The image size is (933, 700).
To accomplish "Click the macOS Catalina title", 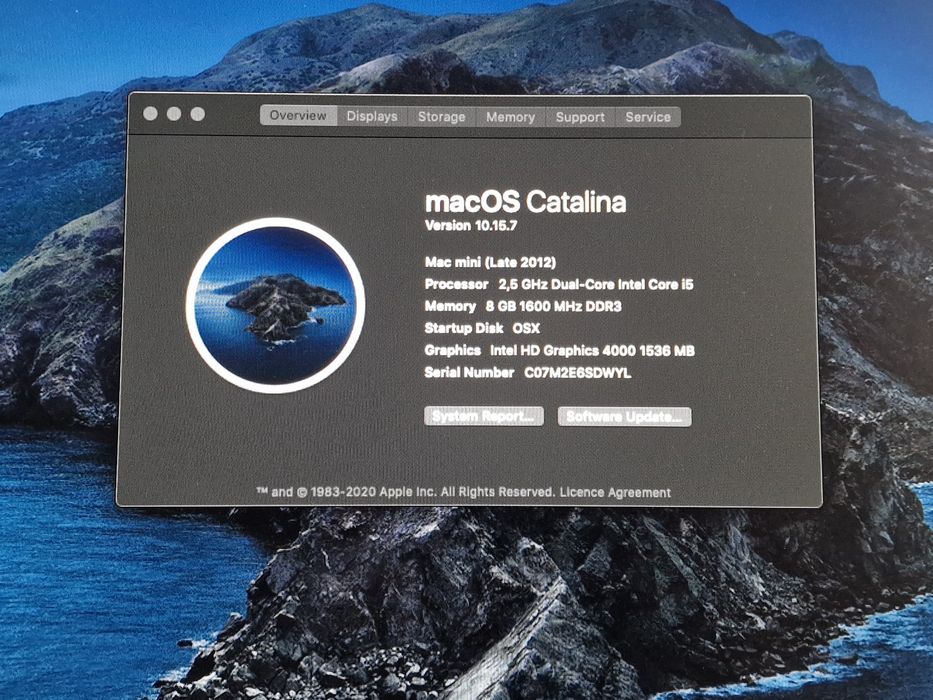I will click(x=525, y=202).
